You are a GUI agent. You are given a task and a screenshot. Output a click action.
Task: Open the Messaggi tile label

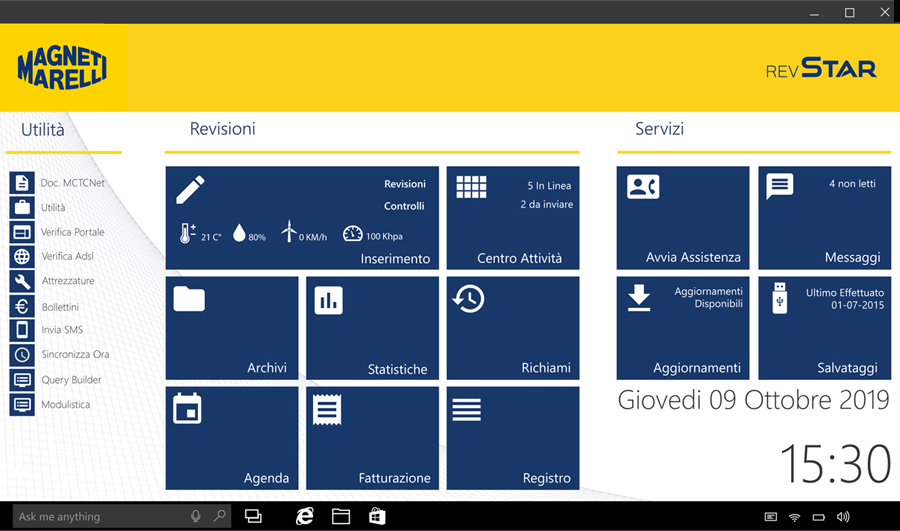click(x=852, y=257)
